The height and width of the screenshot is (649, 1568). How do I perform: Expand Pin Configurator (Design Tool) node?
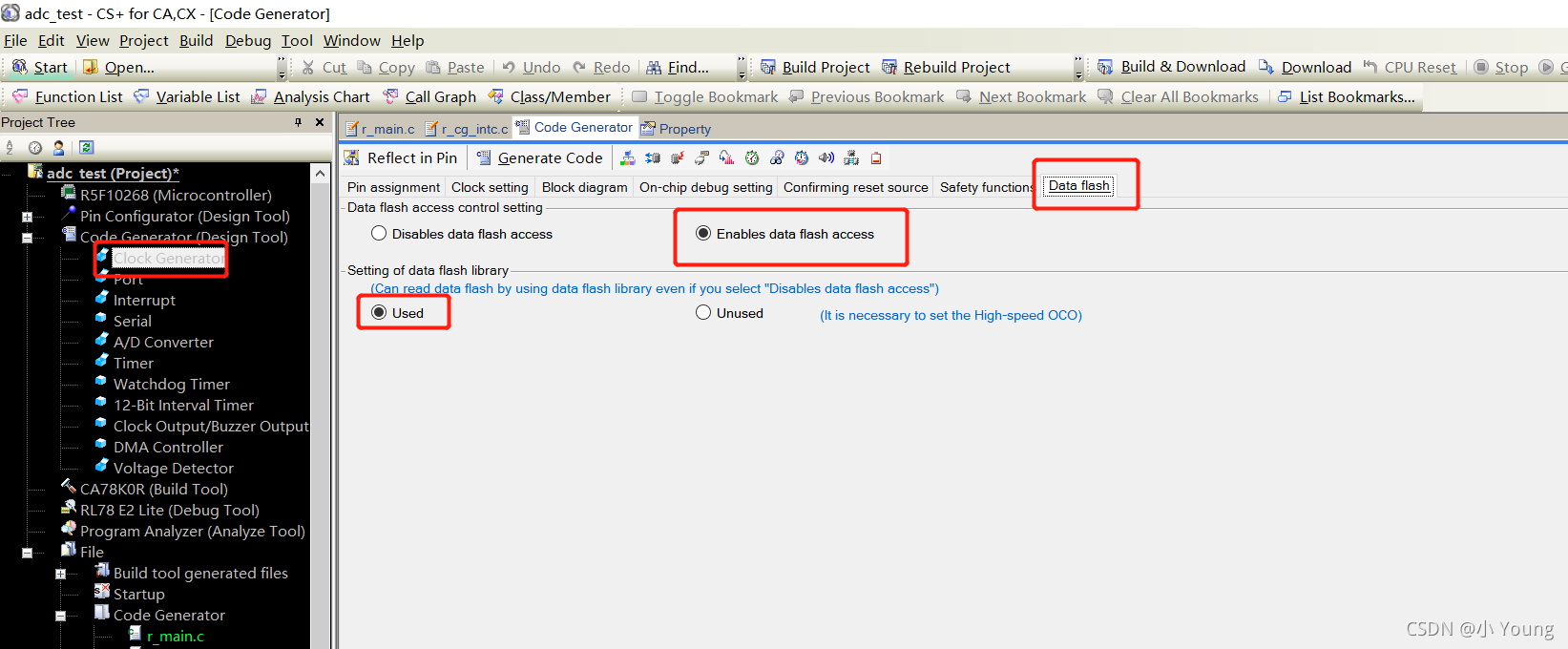pos(27,217)
